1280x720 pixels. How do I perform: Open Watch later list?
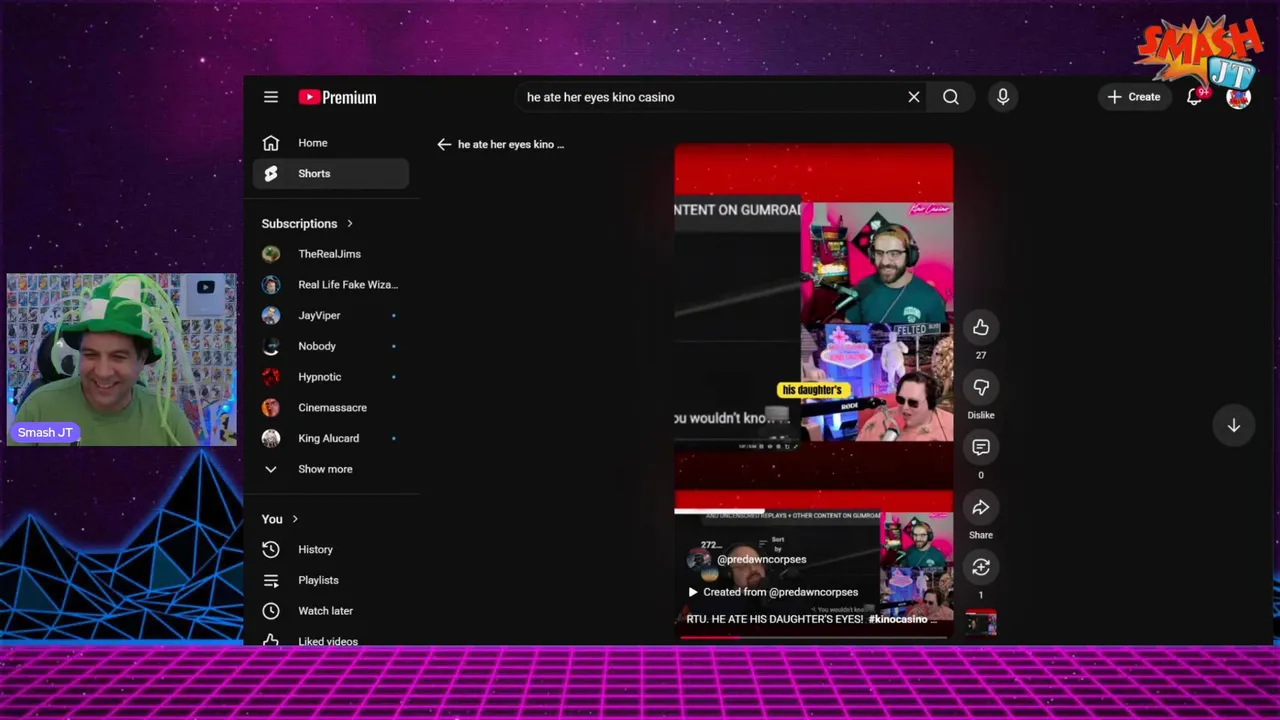point(331,611)
